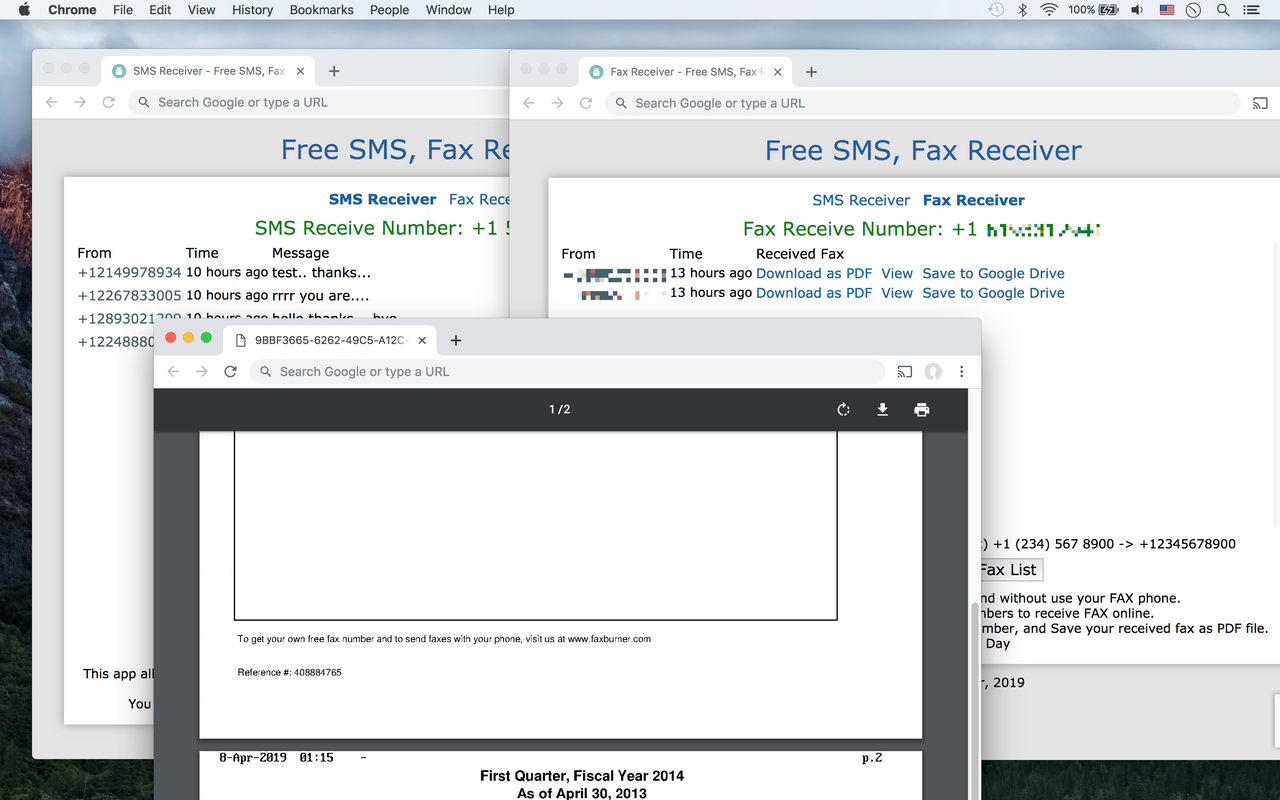Download the first fax as PDF
Screen dimensions: 1280x800
[814, 273]
